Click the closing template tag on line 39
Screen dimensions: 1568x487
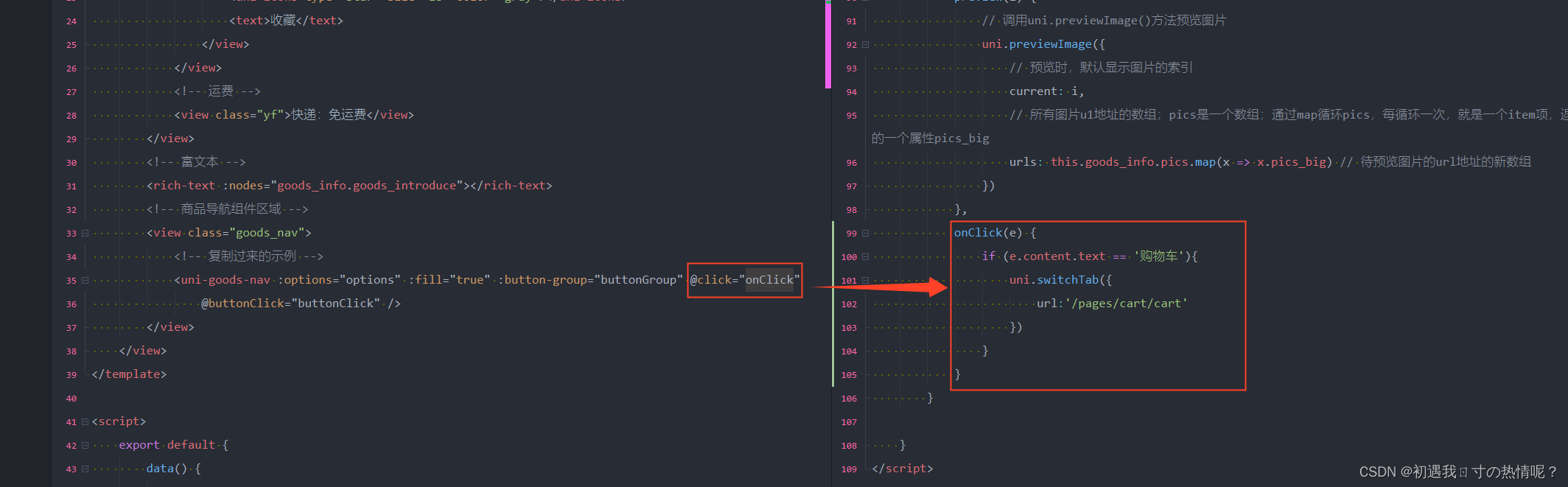(129, 374)
